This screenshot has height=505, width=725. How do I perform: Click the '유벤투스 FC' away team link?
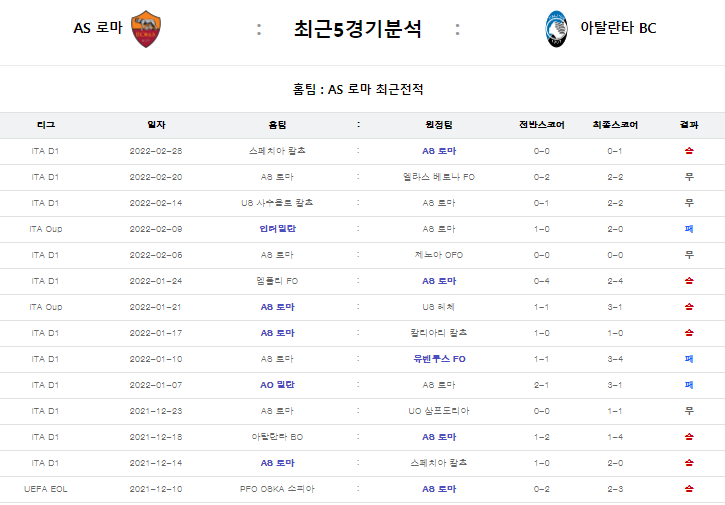[439, 358]
